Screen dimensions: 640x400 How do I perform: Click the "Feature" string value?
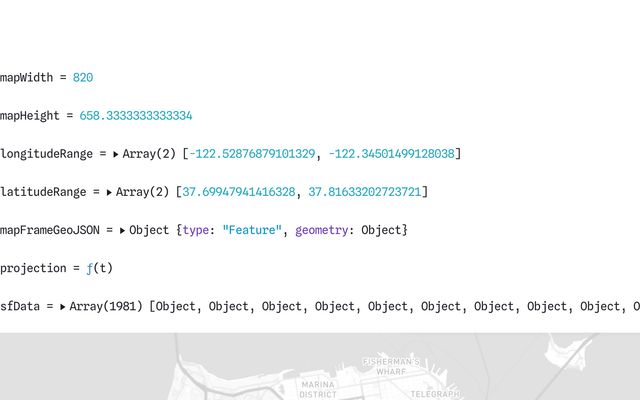(251, 230)
